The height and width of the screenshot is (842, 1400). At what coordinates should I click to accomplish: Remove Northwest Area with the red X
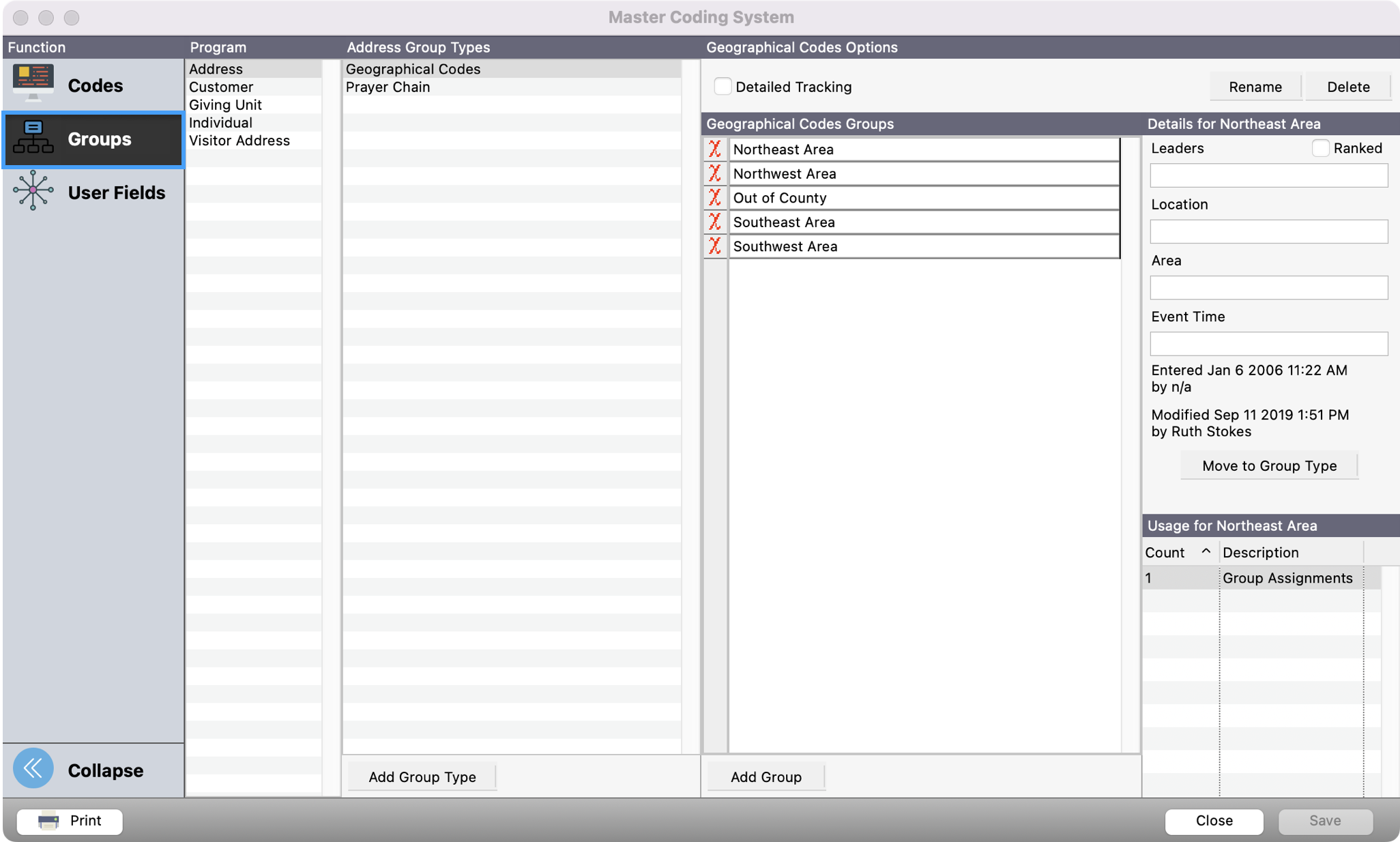pyautogui.click(x=715, y=173)
